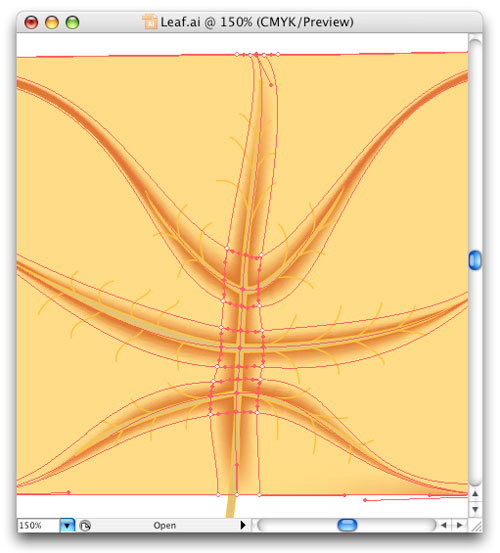Click the scroll left arrow
This screenshot has height=553, width=500.
click(x=444, y=525)
